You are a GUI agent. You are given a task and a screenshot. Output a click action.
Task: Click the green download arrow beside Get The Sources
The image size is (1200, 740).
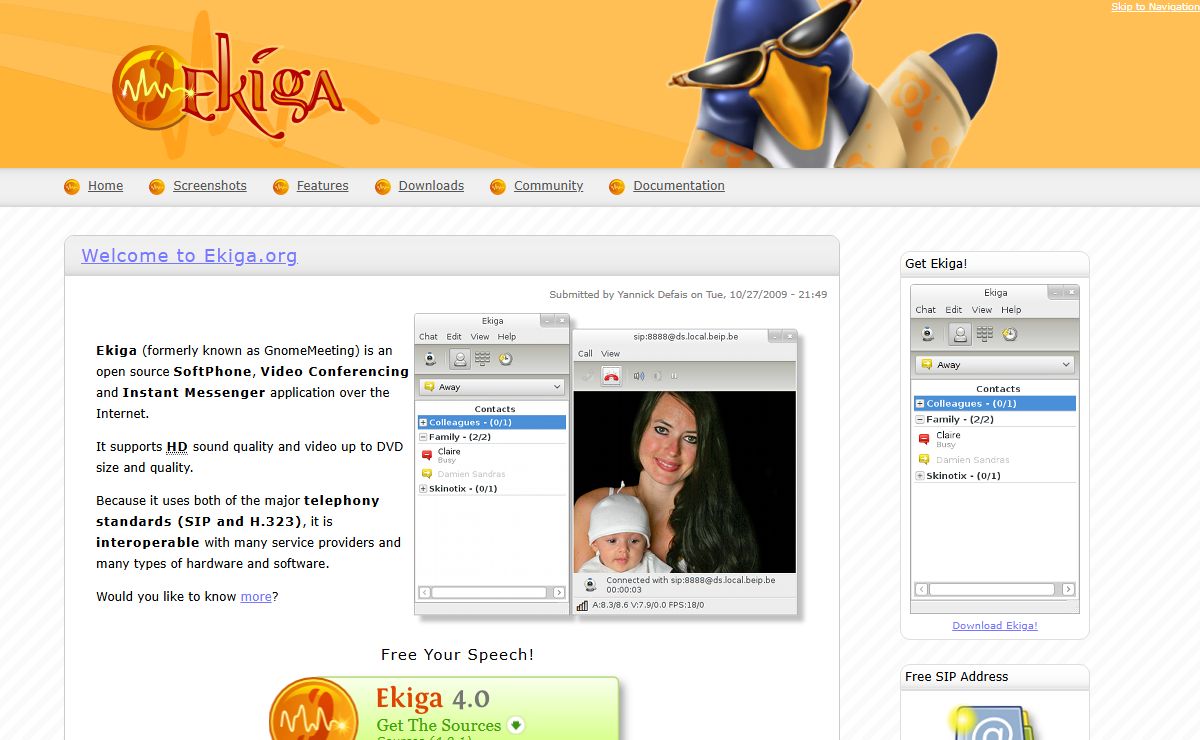[x=516, y=725]
